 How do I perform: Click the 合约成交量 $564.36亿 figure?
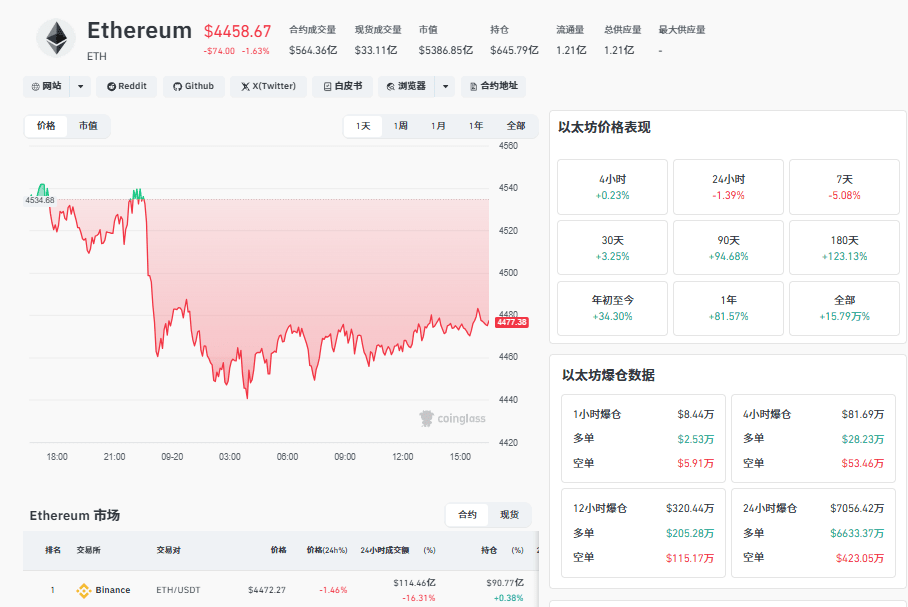(313, 50)
